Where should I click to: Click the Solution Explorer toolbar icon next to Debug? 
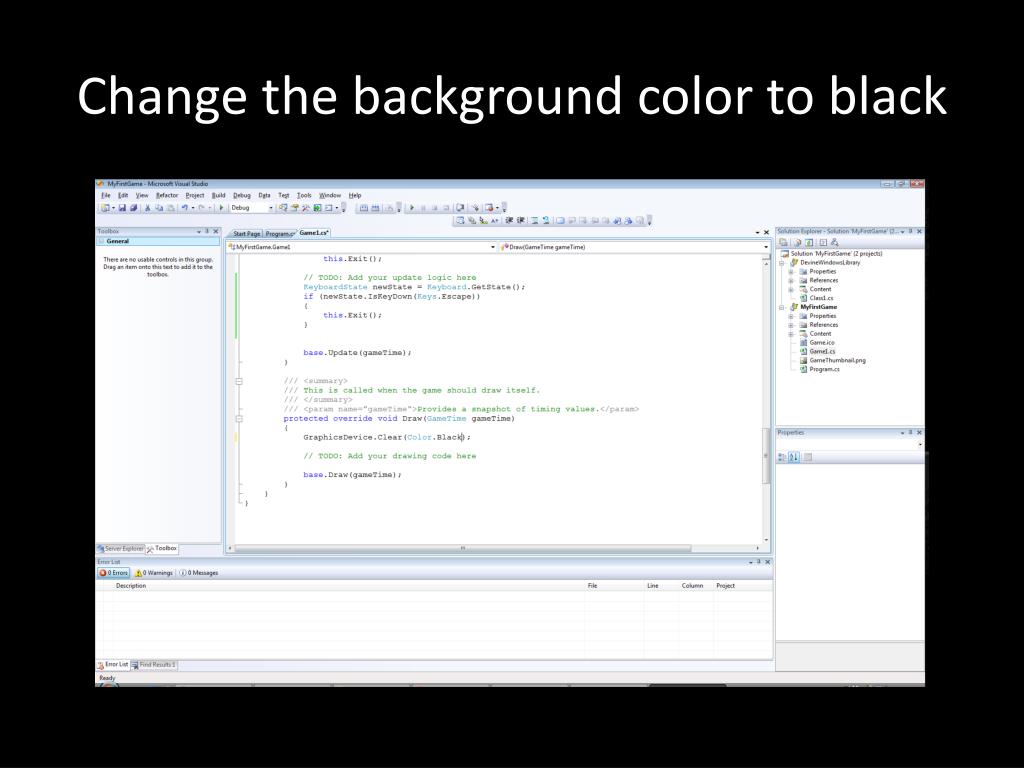coord(282,208)
